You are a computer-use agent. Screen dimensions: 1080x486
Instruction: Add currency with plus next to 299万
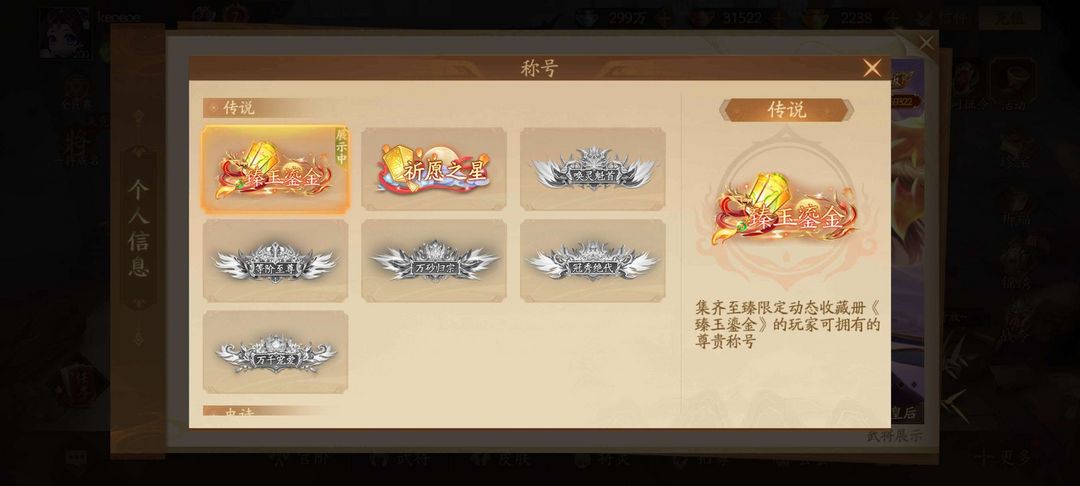tap(665, 19)
